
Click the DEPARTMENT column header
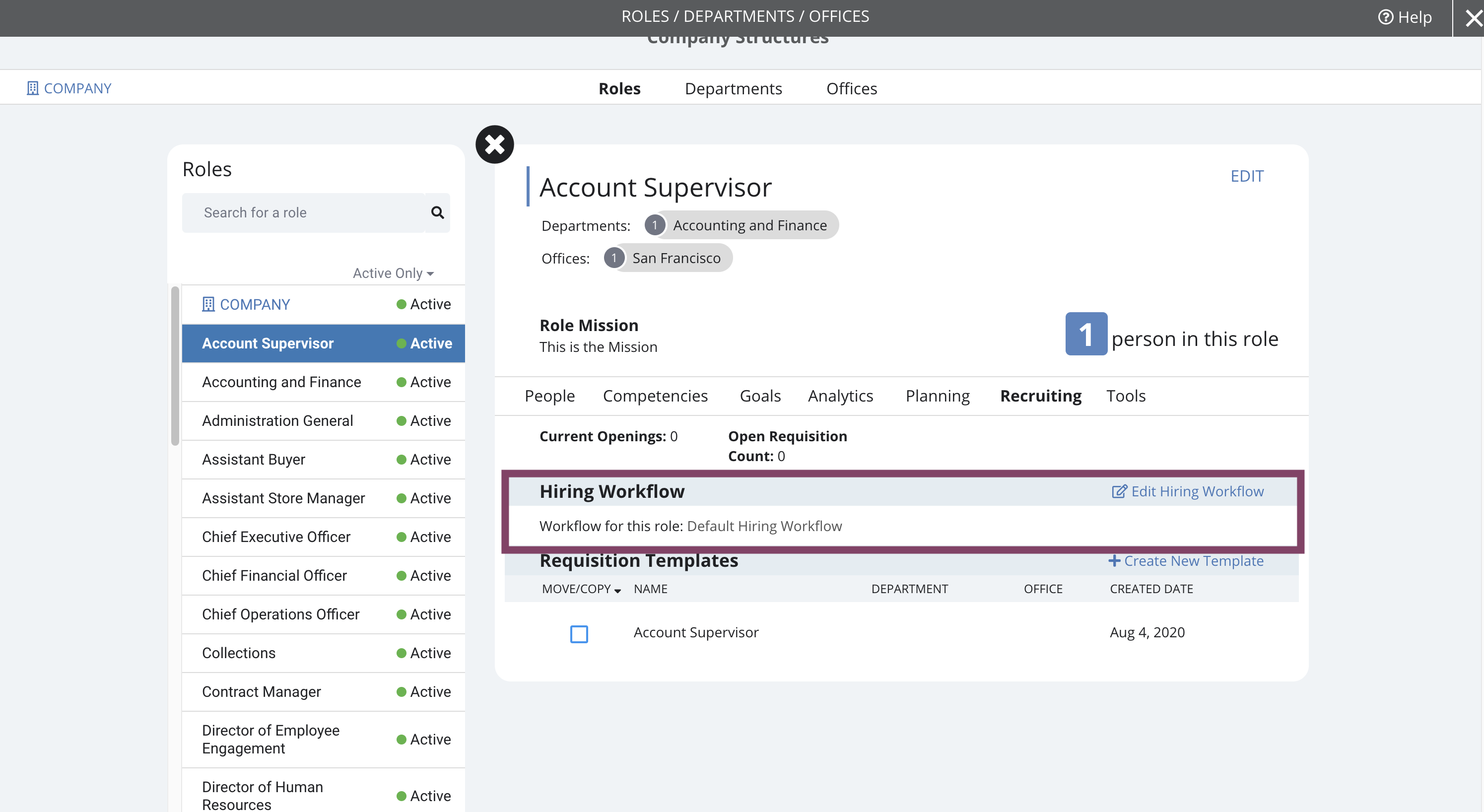pos(909,589)
